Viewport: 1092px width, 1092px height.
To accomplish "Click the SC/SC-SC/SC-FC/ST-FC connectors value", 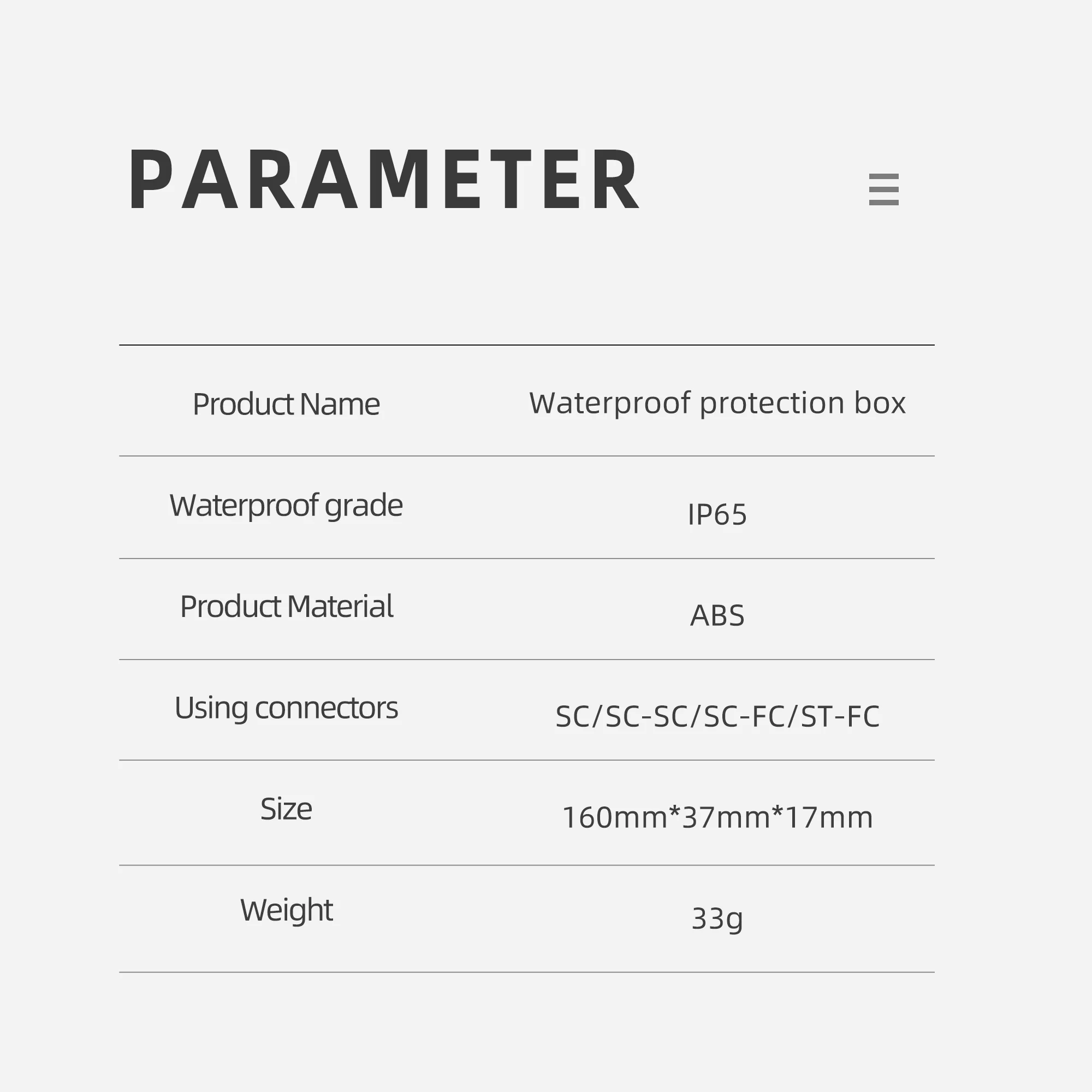I will tap(717, 717).
